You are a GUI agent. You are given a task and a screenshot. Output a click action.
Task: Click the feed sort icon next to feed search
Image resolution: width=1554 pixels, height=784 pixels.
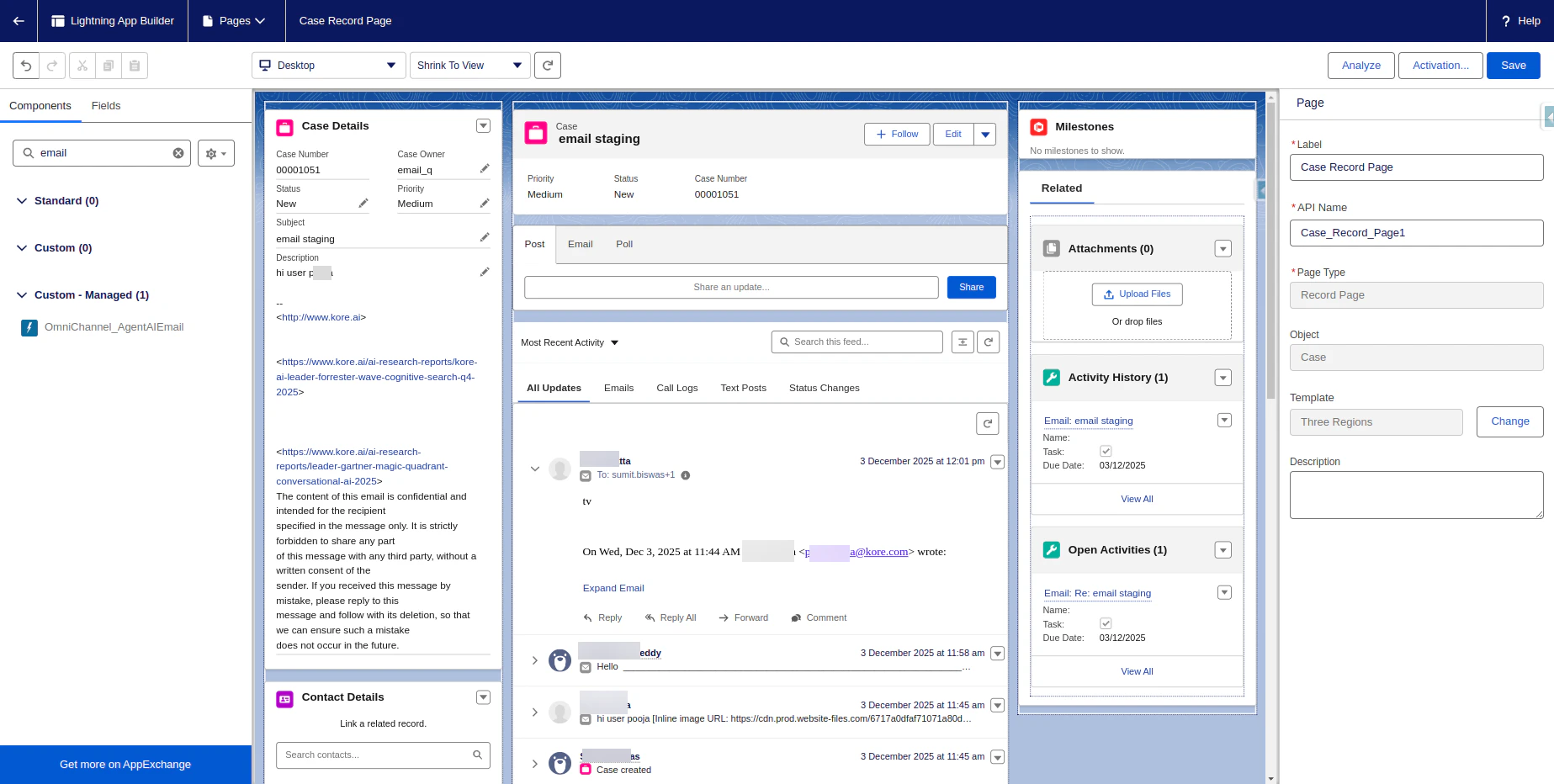(963, 342)
